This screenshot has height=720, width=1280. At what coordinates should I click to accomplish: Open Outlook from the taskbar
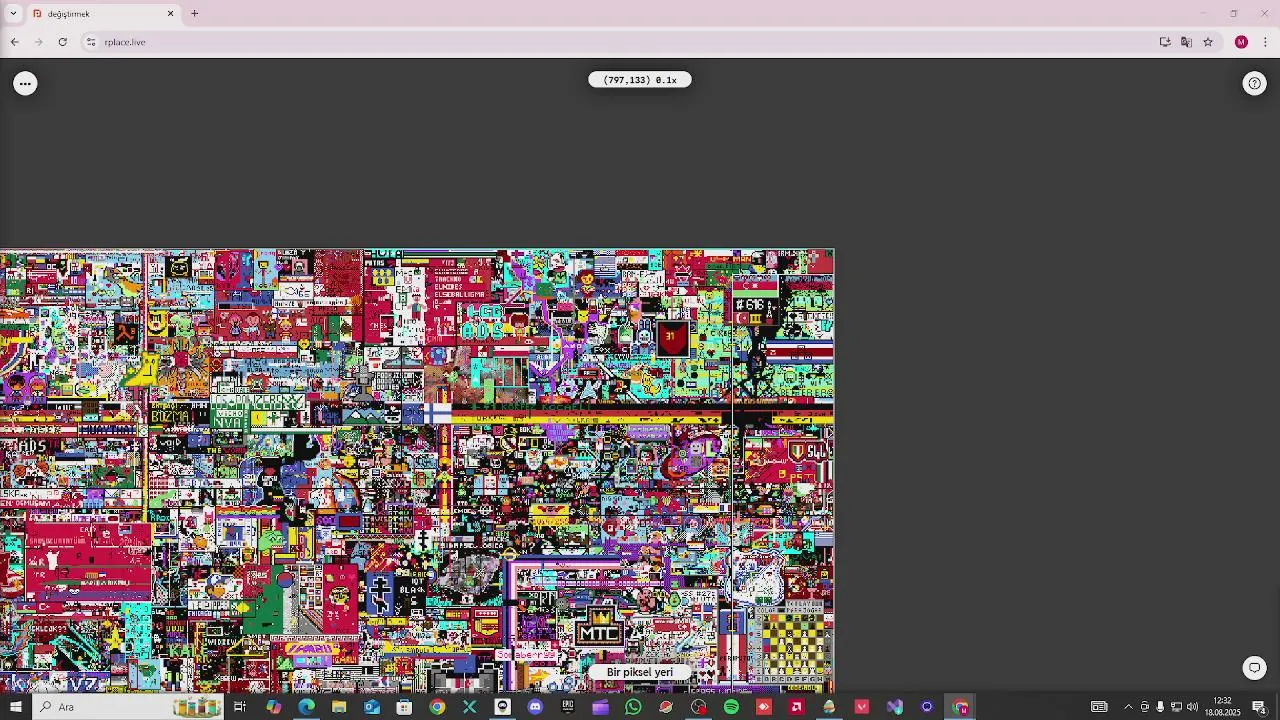pyautogui.click(x=372, y=707)
